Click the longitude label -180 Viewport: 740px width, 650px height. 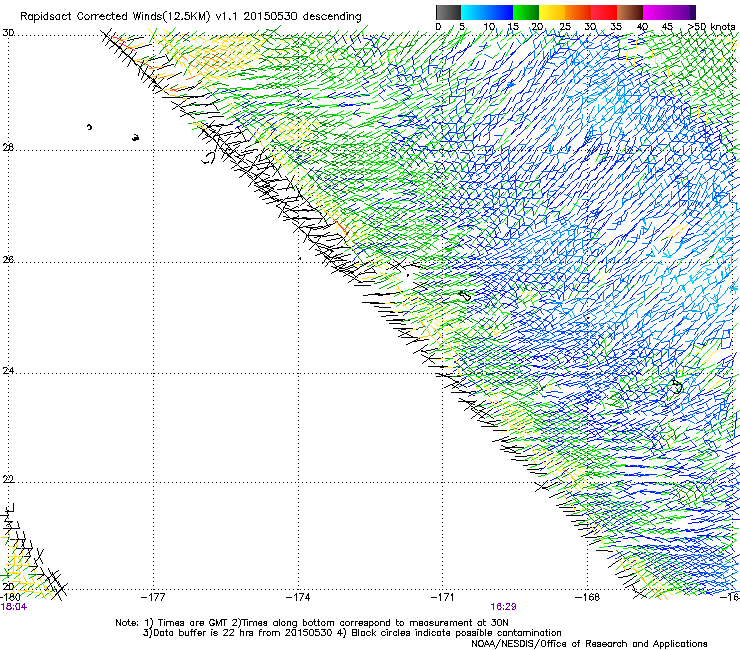10,597
